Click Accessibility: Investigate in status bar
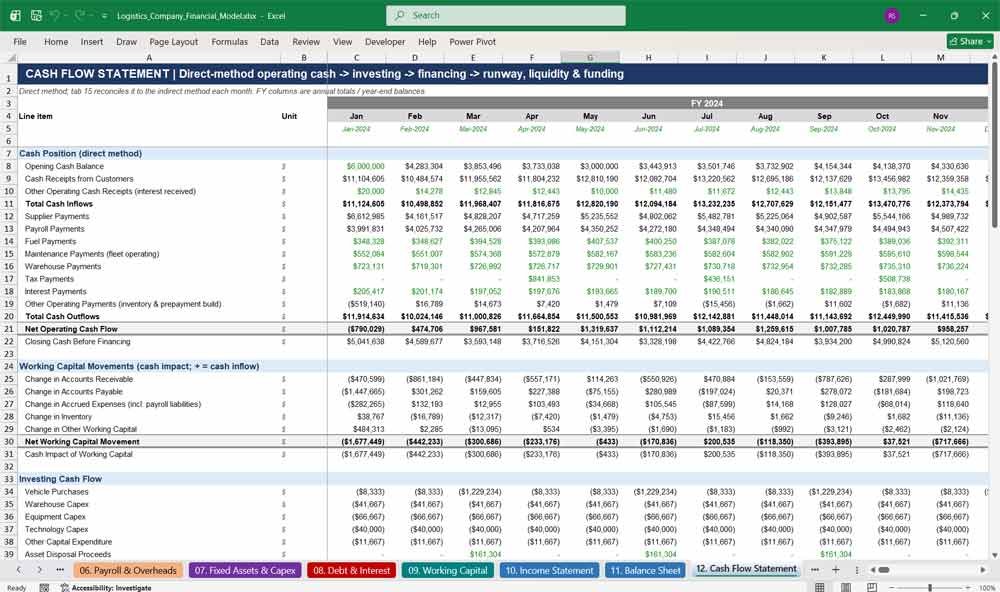This screenshot has height=592, width=1000. [x=106, y=588]
